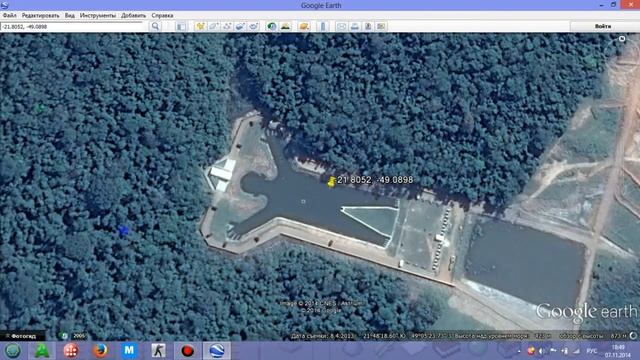
Task: Toggle the sidebar panel icon
Action: (181, 27)
